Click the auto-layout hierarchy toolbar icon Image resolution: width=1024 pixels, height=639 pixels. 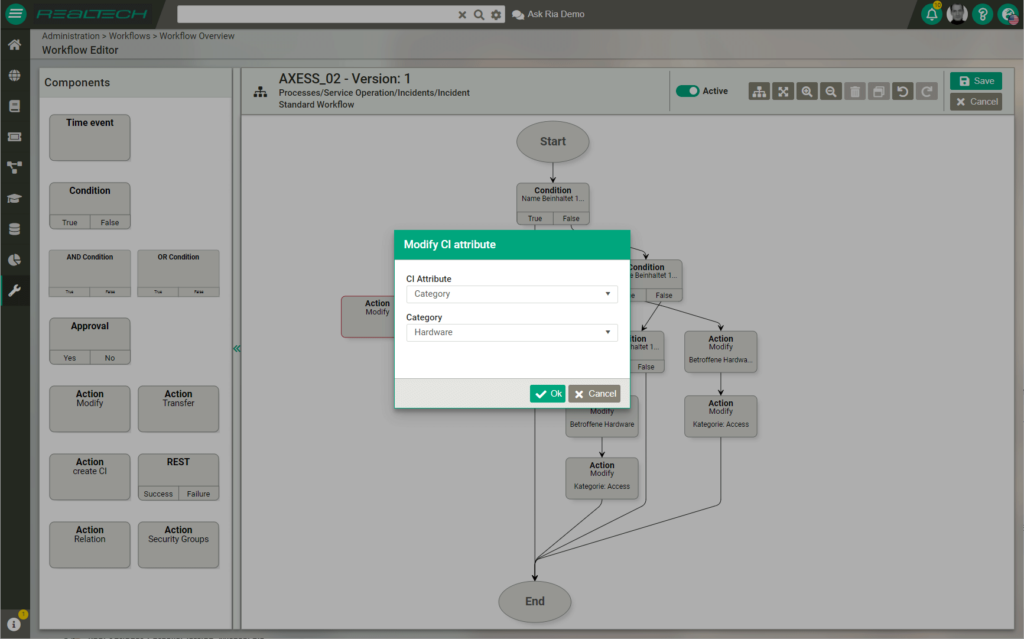tap(759, 91)
